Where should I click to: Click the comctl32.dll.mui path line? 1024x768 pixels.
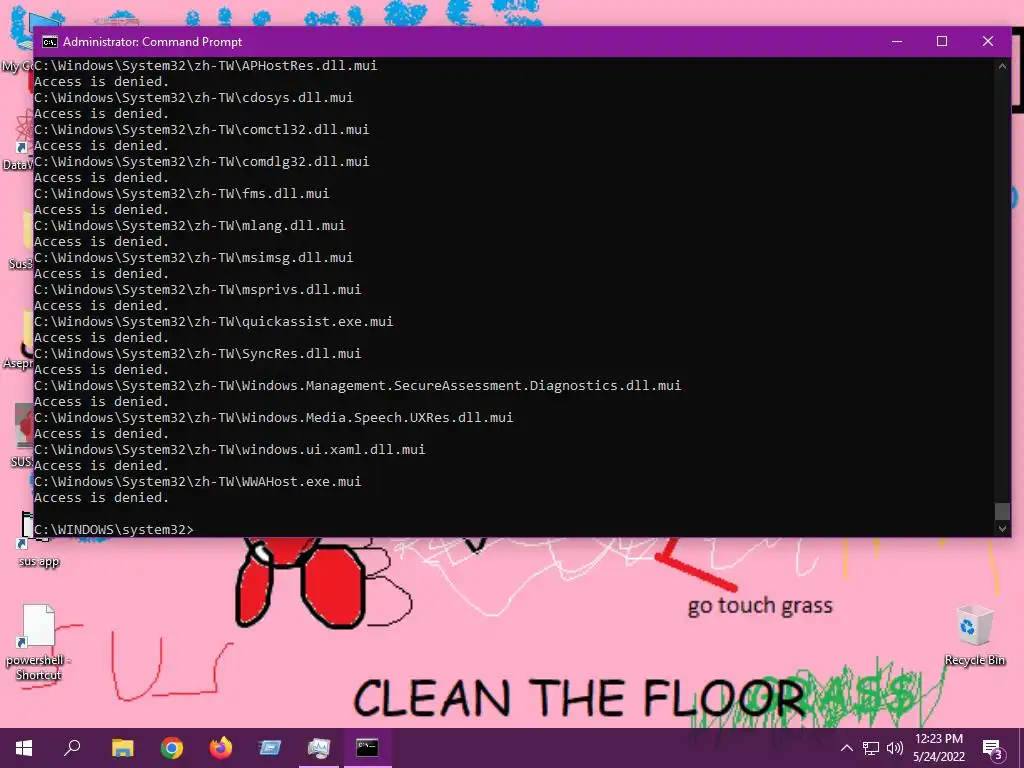pyautogui.click(x=202, y=129)
